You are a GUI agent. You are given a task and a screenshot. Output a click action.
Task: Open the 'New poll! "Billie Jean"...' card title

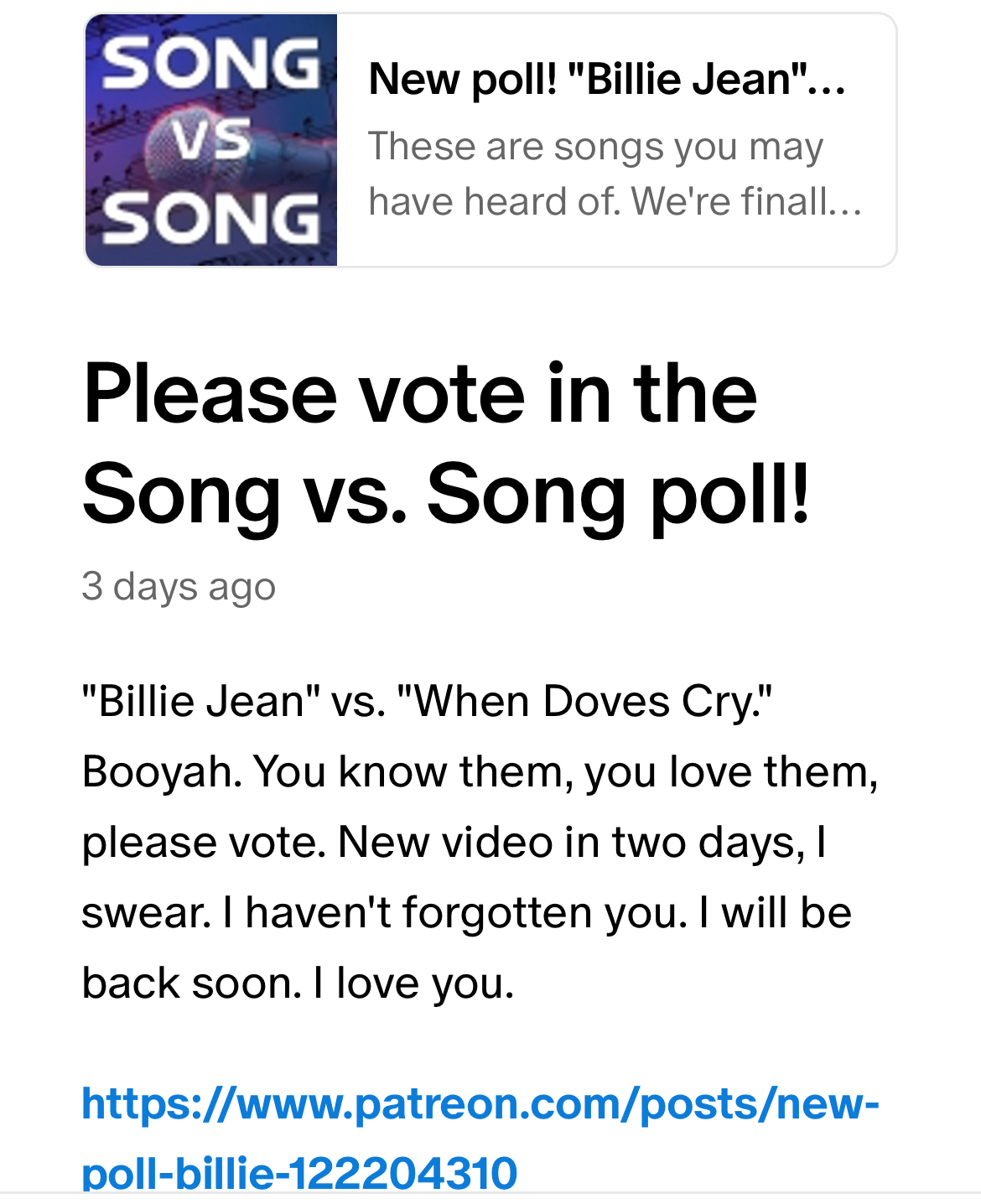[x=606, y=80]
